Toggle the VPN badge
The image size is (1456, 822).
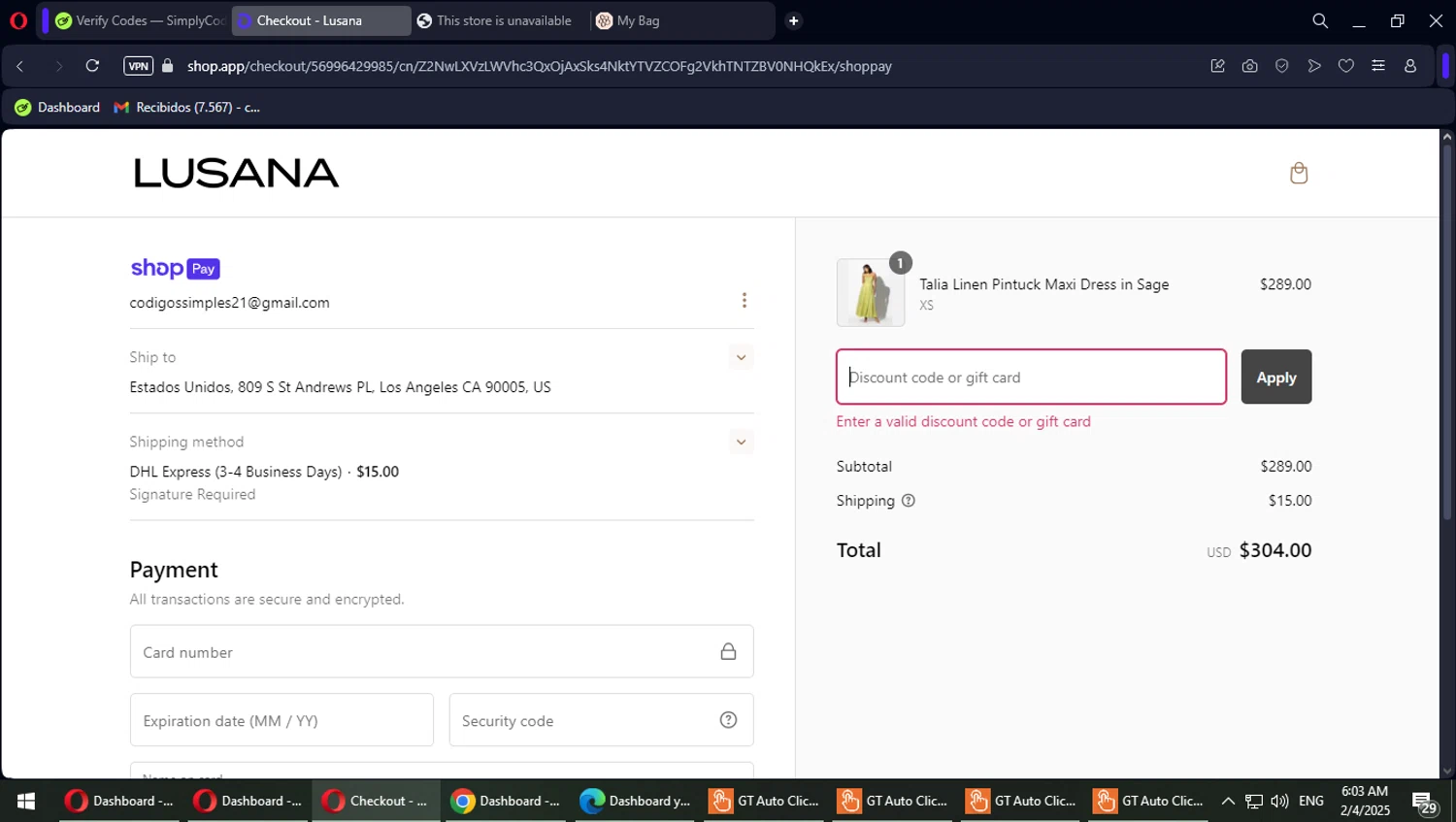click(x=138, y=66)
